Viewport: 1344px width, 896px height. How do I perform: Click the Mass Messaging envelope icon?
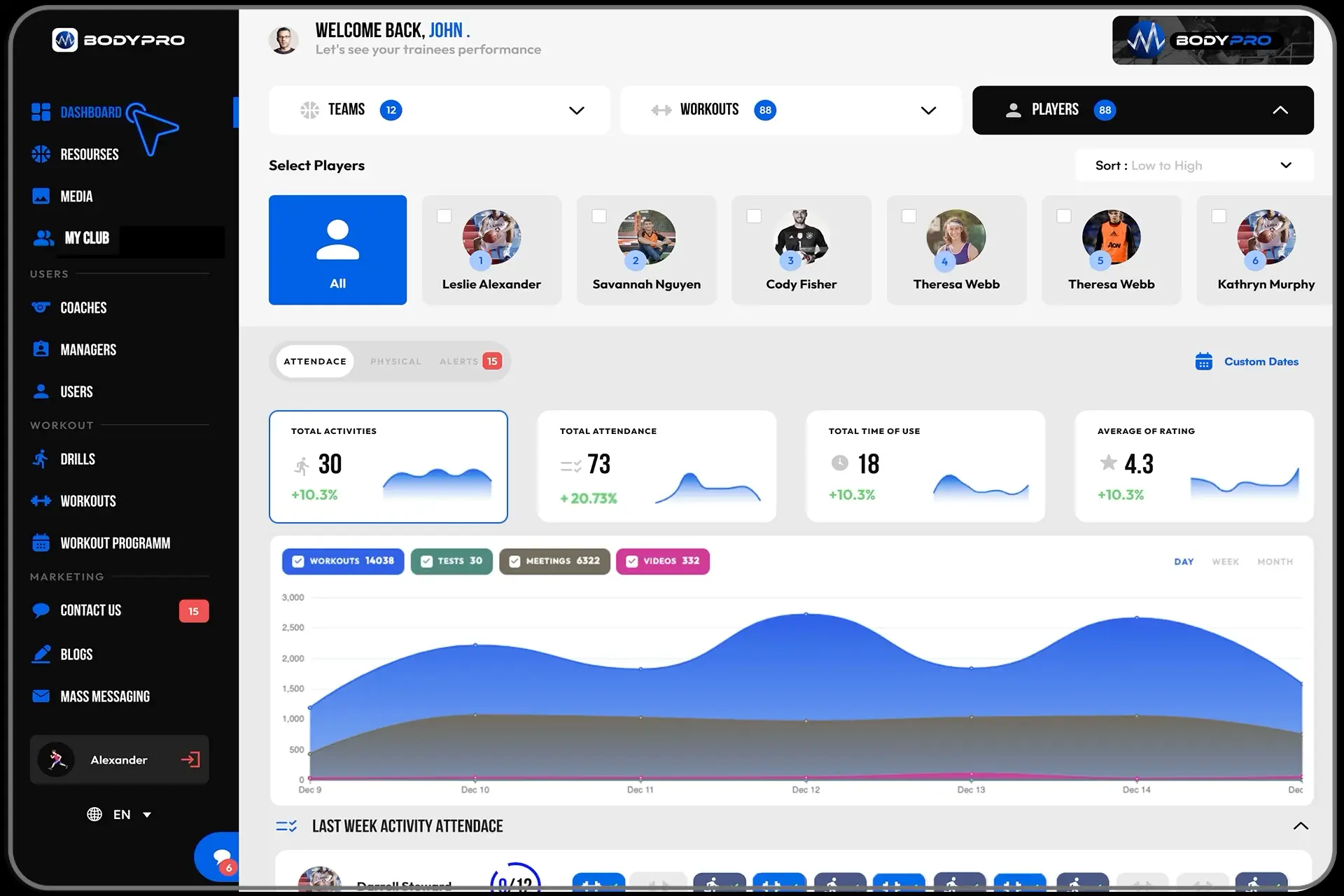tap(41, 696)
